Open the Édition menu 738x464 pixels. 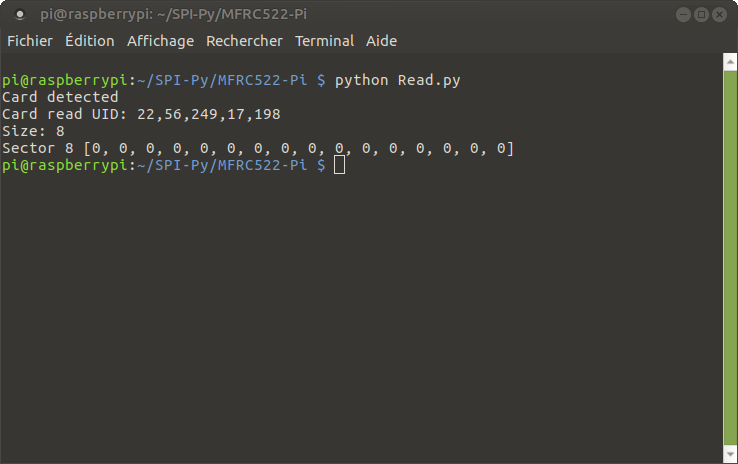90,41
